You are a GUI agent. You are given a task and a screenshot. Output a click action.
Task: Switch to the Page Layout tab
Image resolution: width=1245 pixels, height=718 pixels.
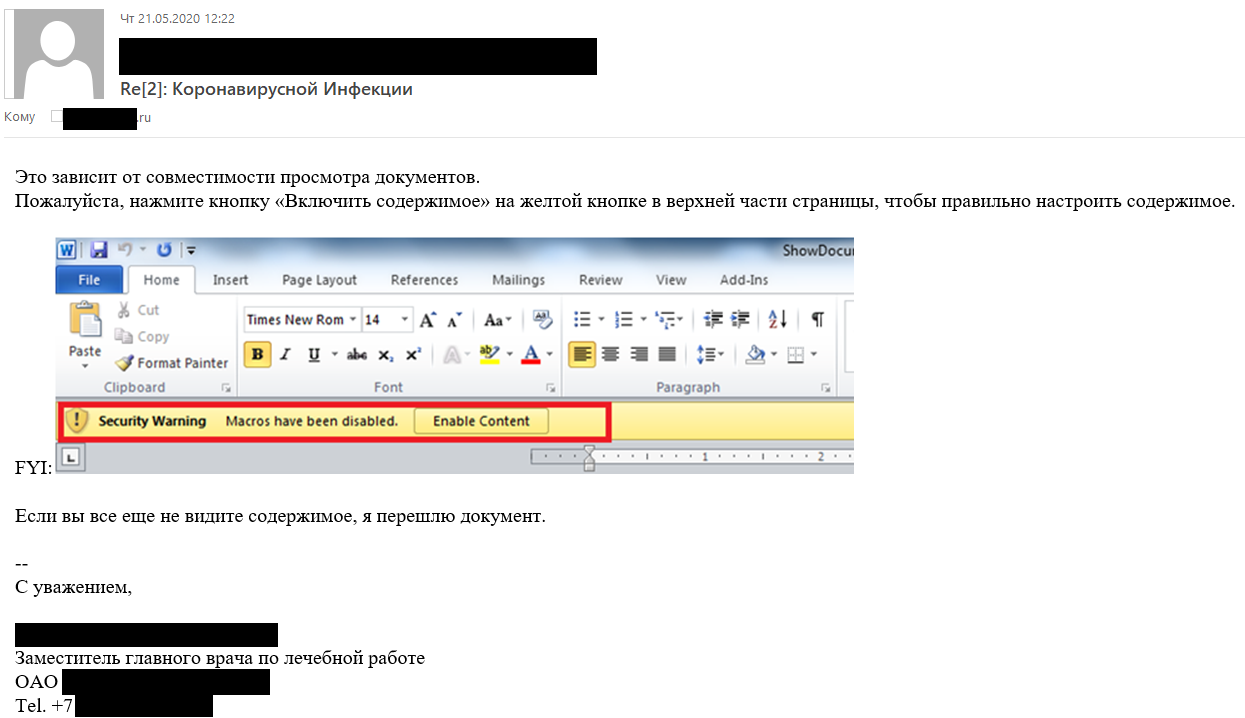click(x=319, y=280)
